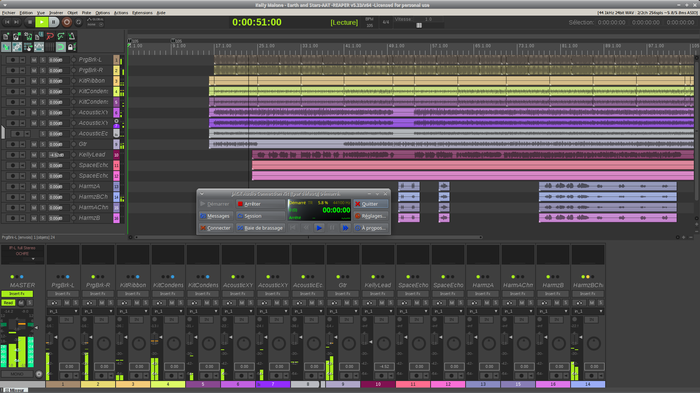Viewport: 700px width, 393px height.
Task: Solo the Gtr track in track list
Action: [43, 144]
